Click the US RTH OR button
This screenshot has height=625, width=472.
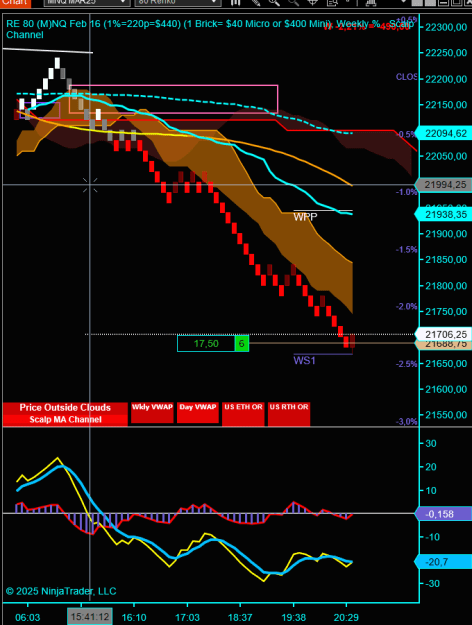[x=289, y=413]
